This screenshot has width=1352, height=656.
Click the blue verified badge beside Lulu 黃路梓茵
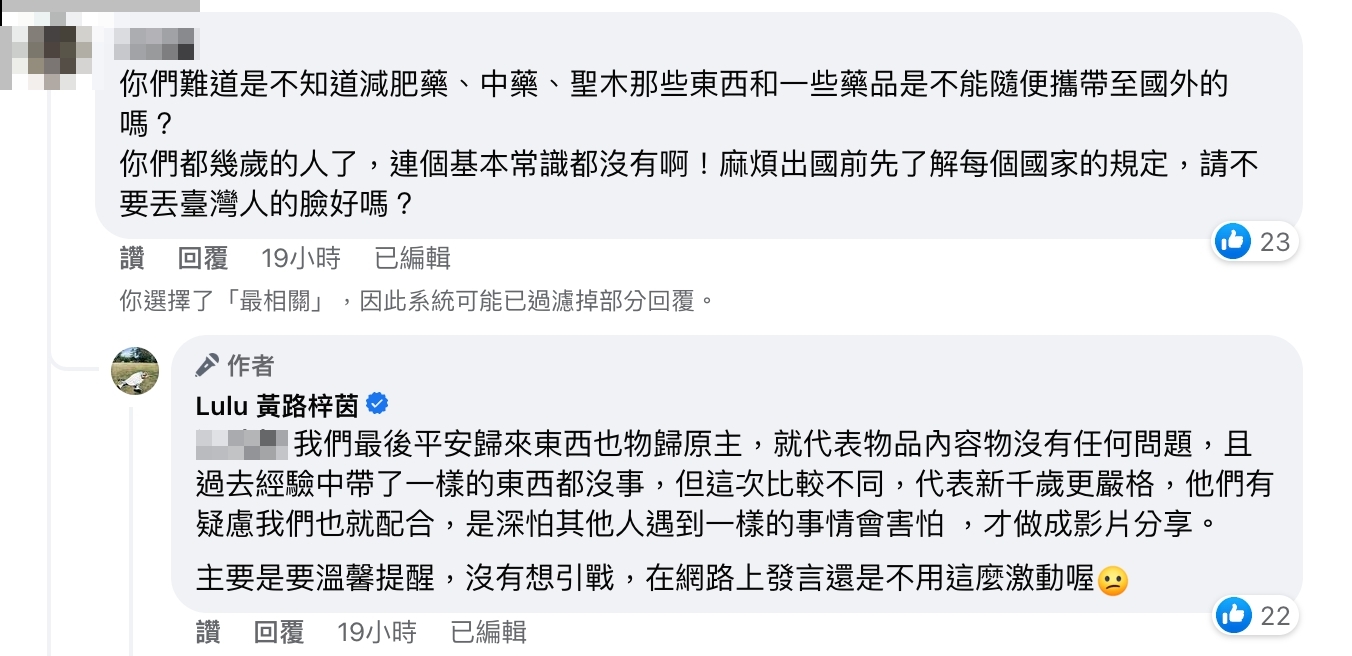(377, 404)
